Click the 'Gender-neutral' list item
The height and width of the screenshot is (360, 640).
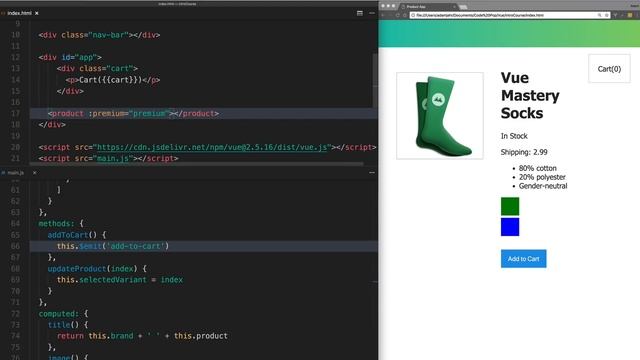tap(543, 186)
